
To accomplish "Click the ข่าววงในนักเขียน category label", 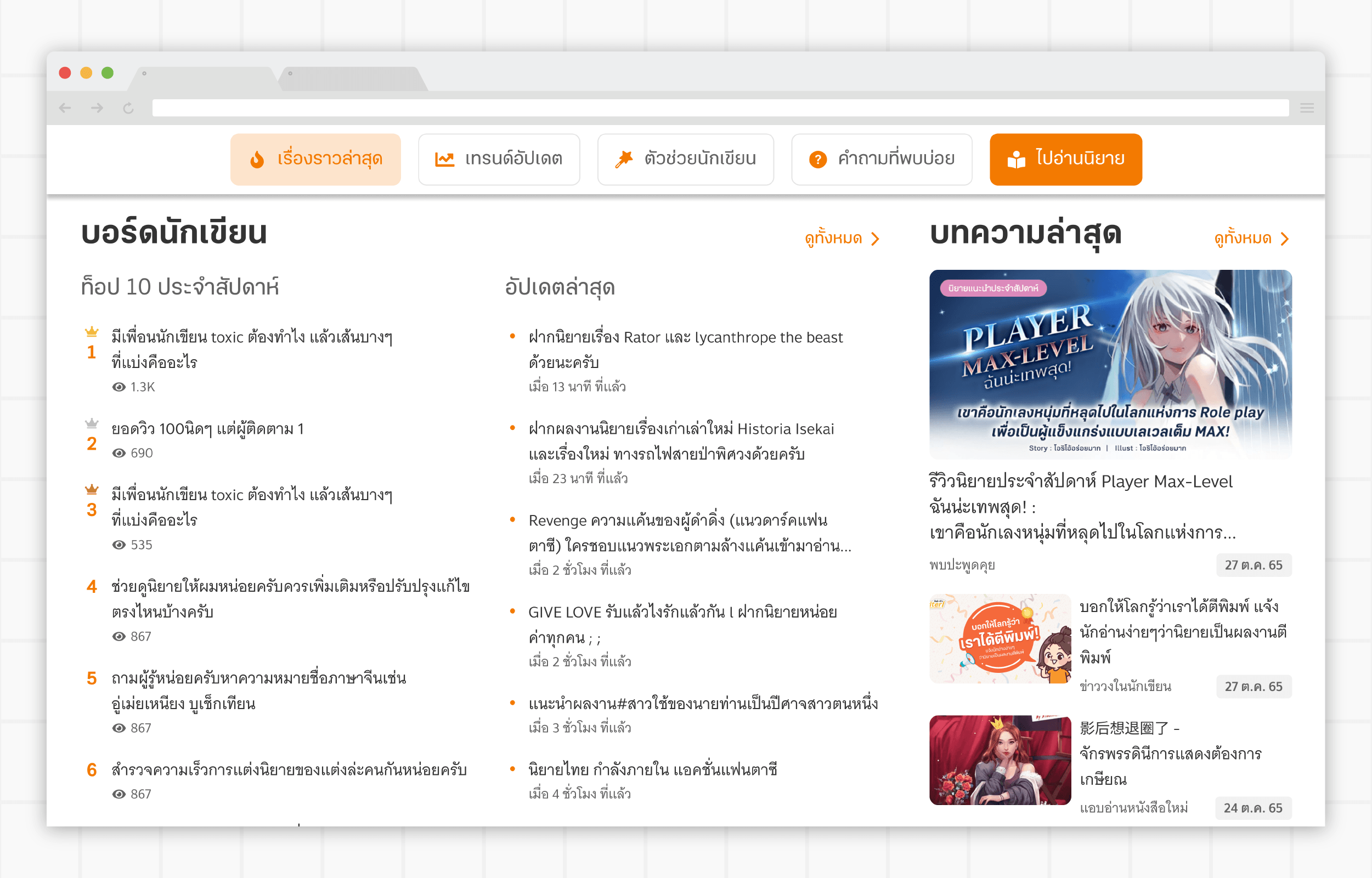I will point(1125,687).
